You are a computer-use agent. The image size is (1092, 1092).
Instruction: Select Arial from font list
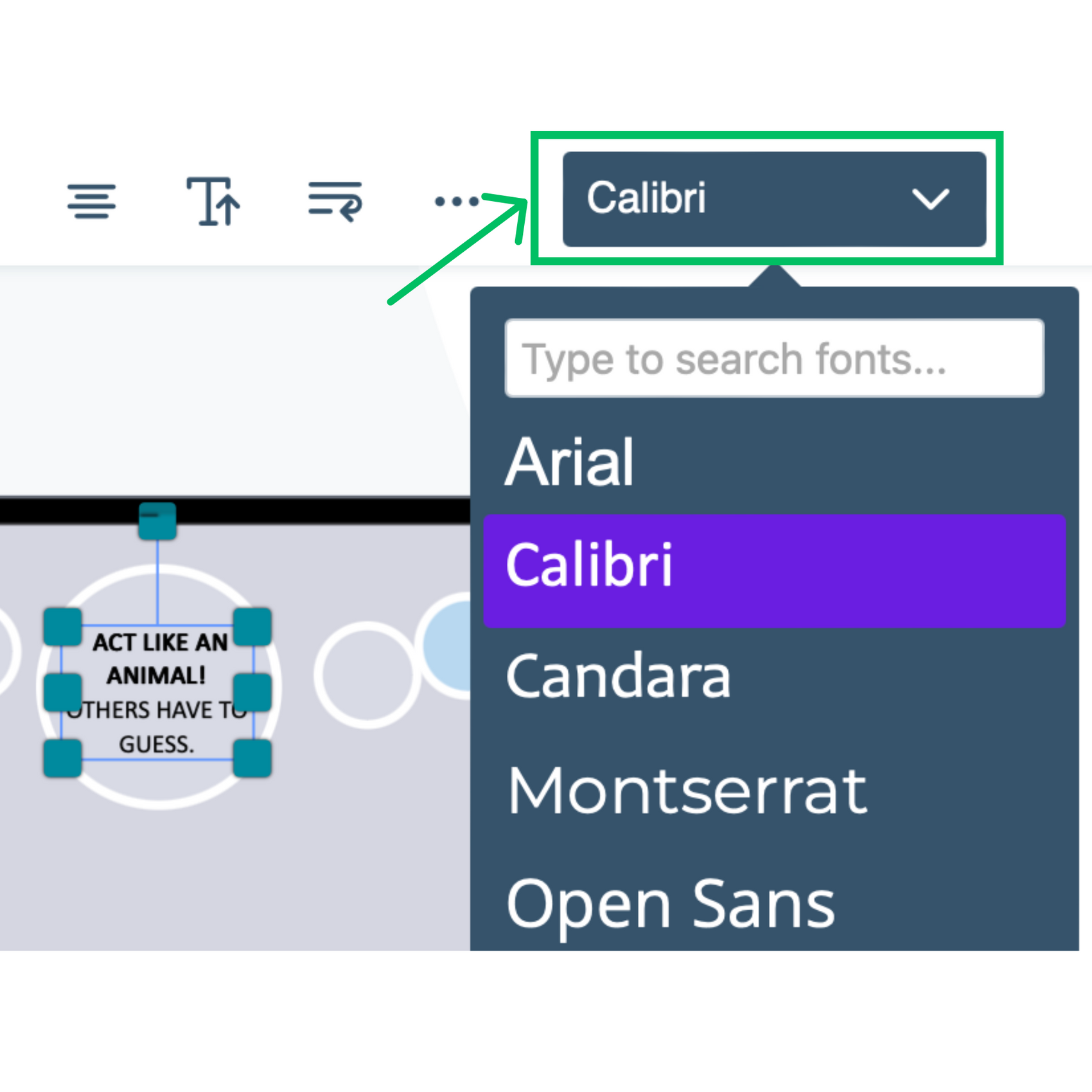pyautogui.click(x=570, y=462)
